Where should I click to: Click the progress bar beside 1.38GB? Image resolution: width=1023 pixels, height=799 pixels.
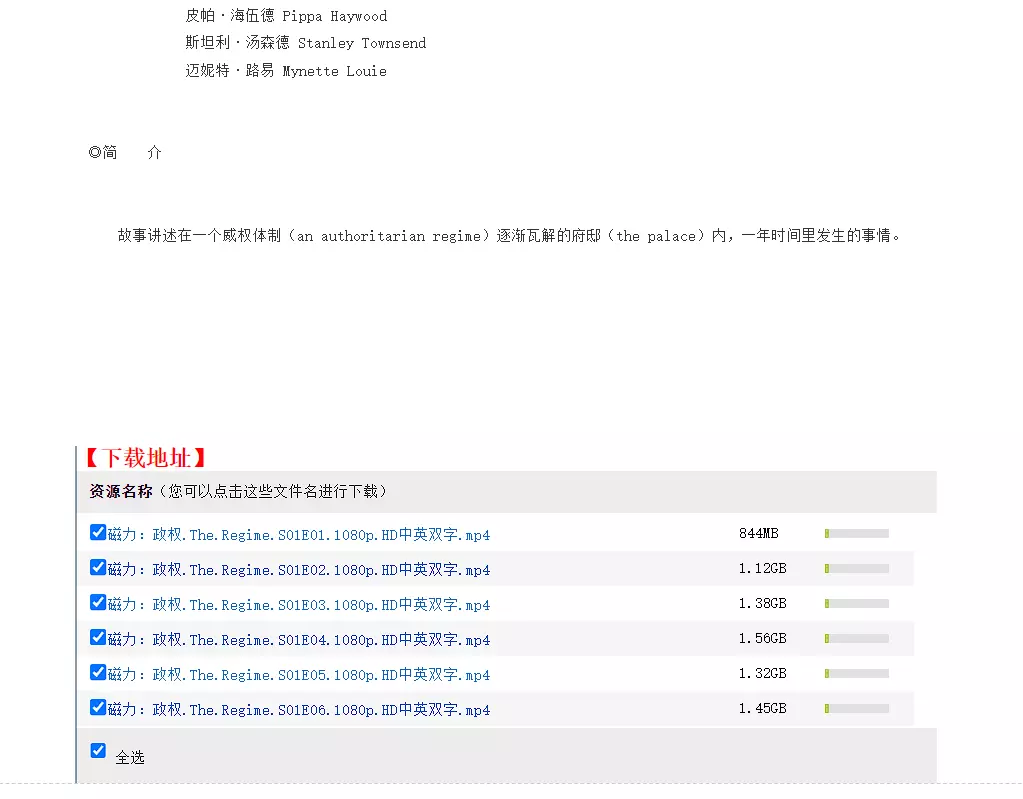[x=856, y=604]
